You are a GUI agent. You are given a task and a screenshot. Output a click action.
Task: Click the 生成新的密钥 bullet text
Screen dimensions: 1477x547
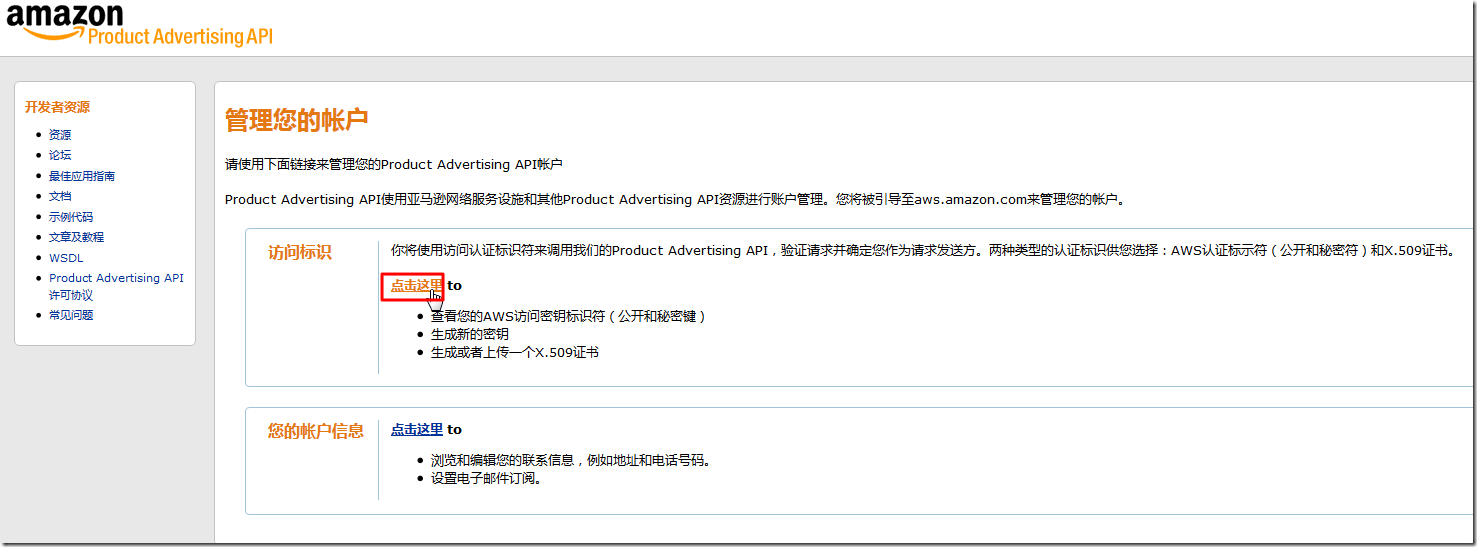pos(470,334)
